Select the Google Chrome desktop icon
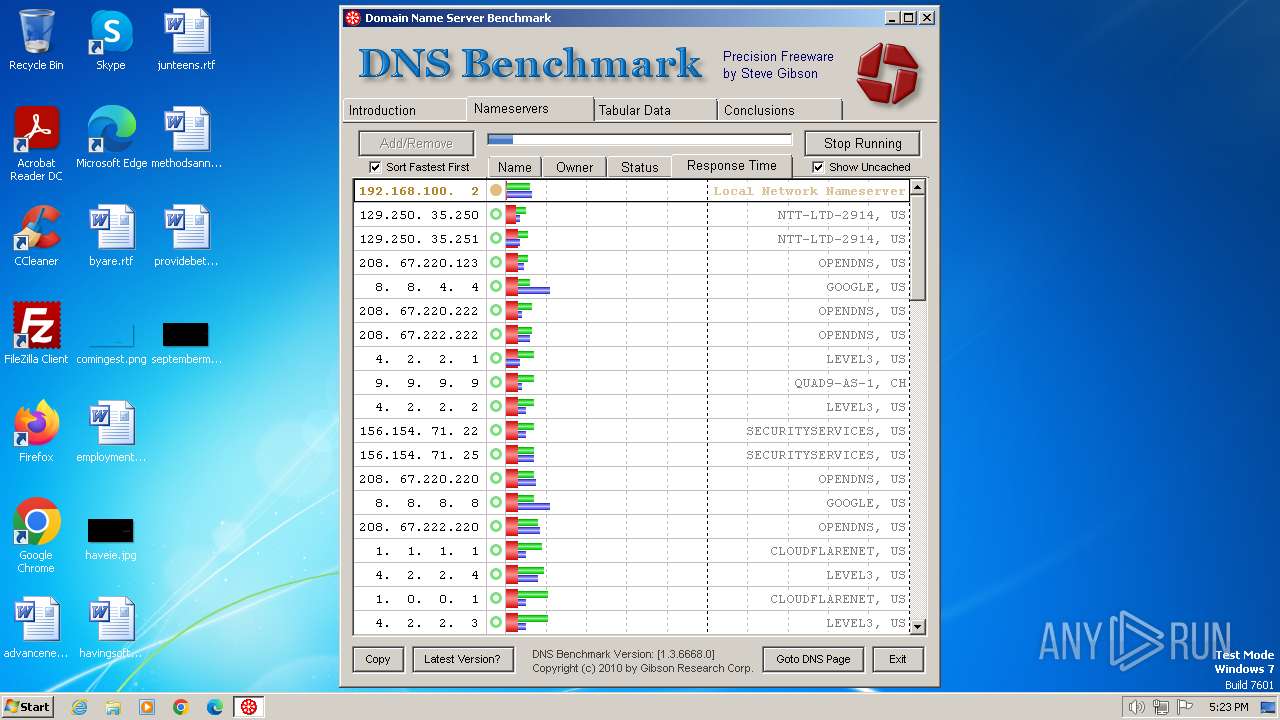 point(36,536)
